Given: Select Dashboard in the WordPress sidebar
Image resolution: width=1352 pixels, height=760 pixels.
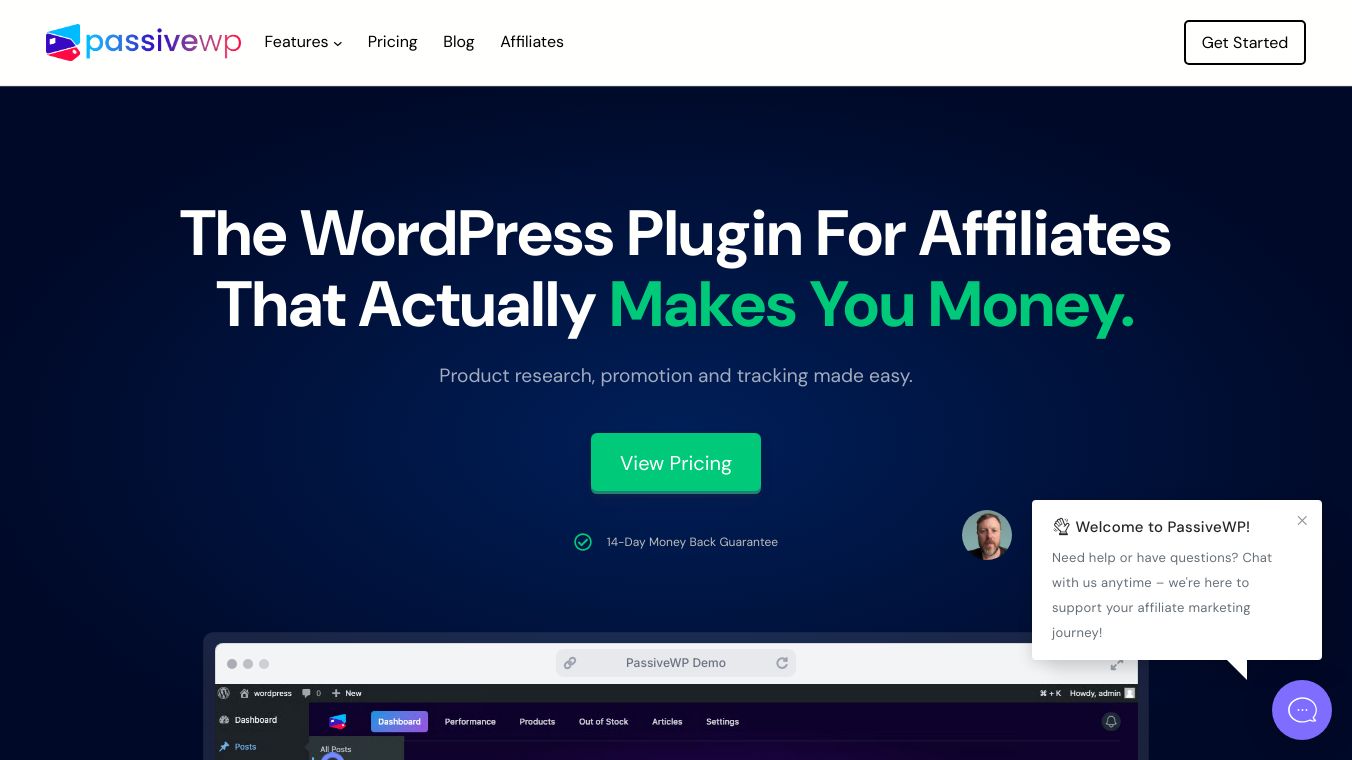Looking at the screenshot, I should 249,720.
